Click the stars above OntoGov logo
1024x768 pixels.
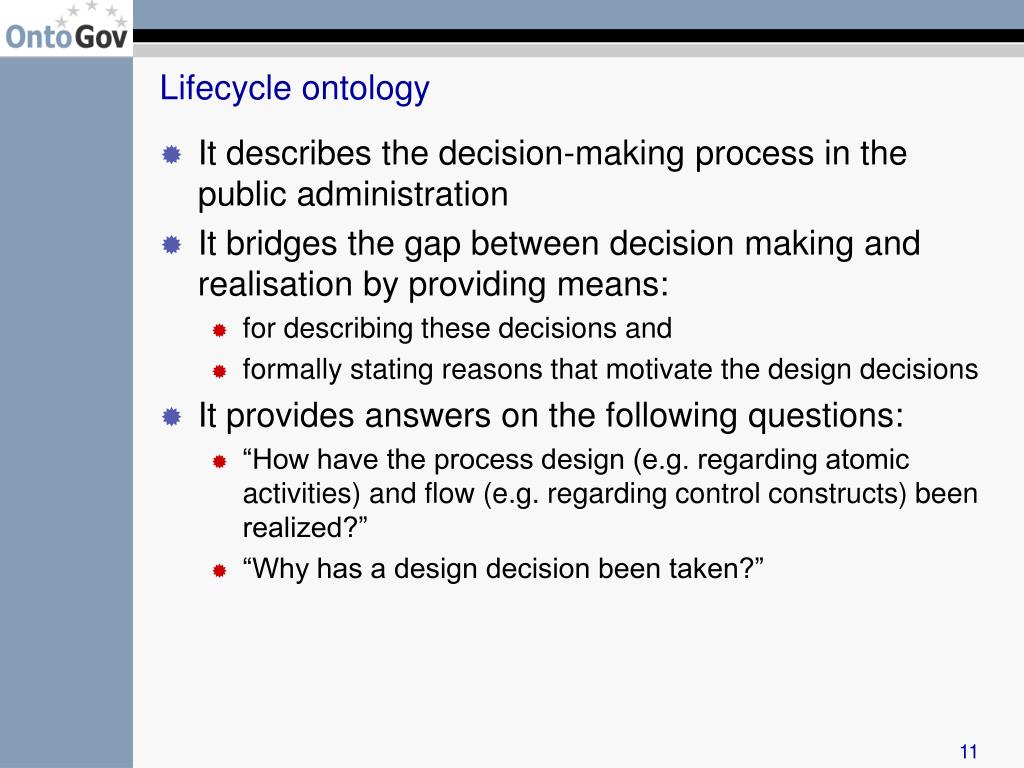pyautogui.click(x=91, y=13)
